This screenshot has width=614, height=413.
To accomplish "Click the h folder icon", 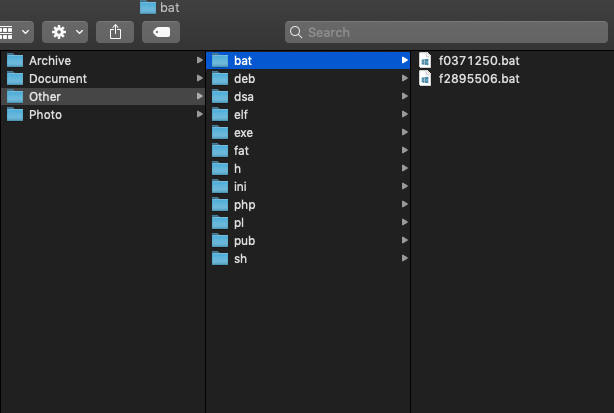I will [x=220, y=168].
